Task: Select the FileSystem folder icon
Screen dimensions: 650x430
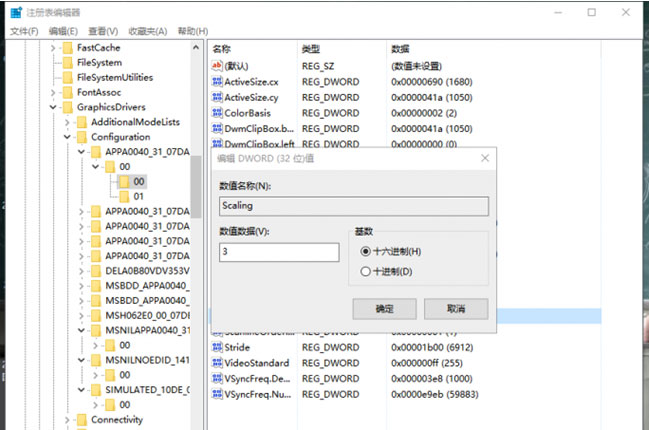Action: coord(68,63)
